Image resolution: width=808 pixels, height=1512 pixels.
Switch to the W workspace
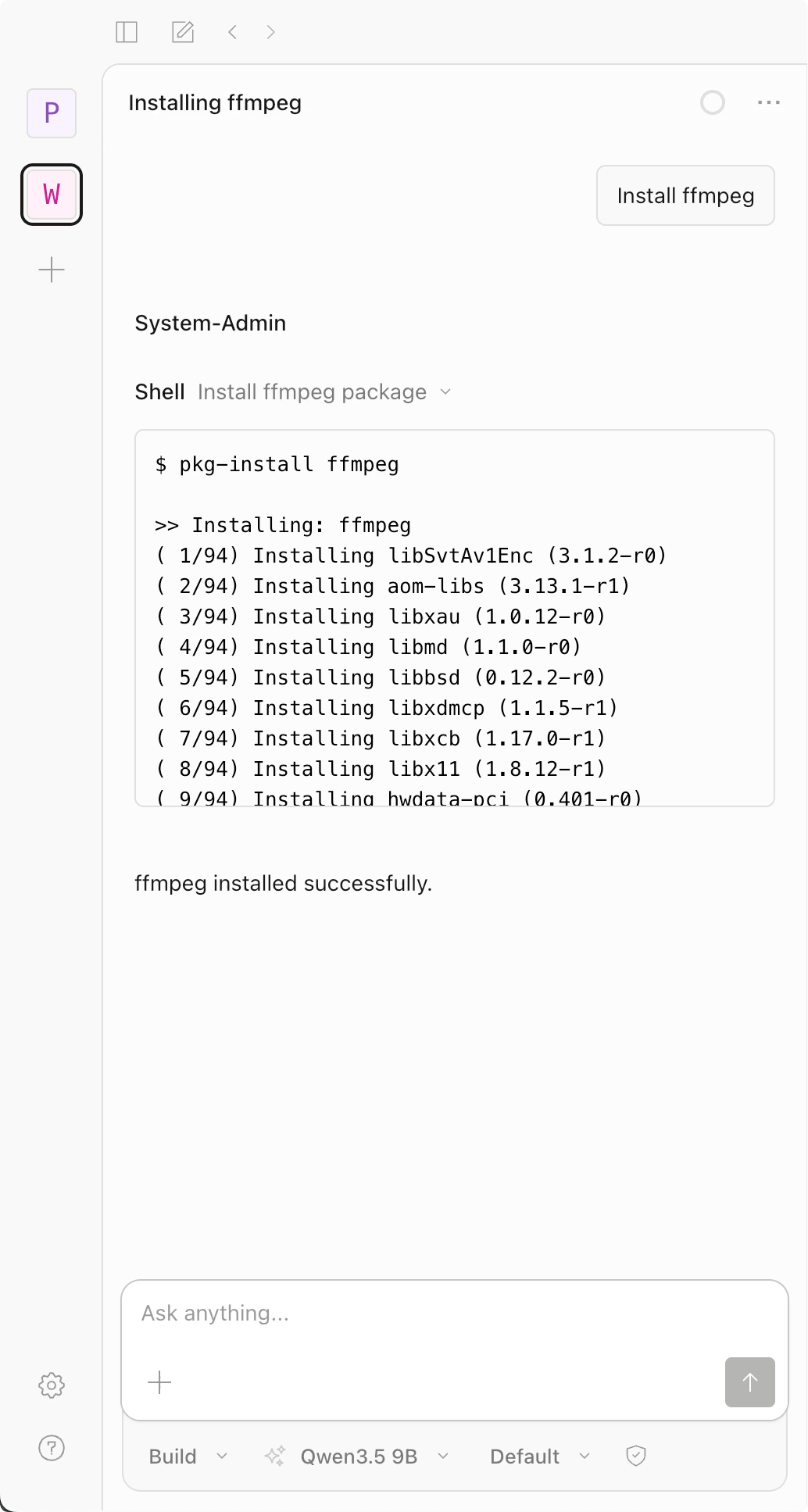[x=51, y=195]
